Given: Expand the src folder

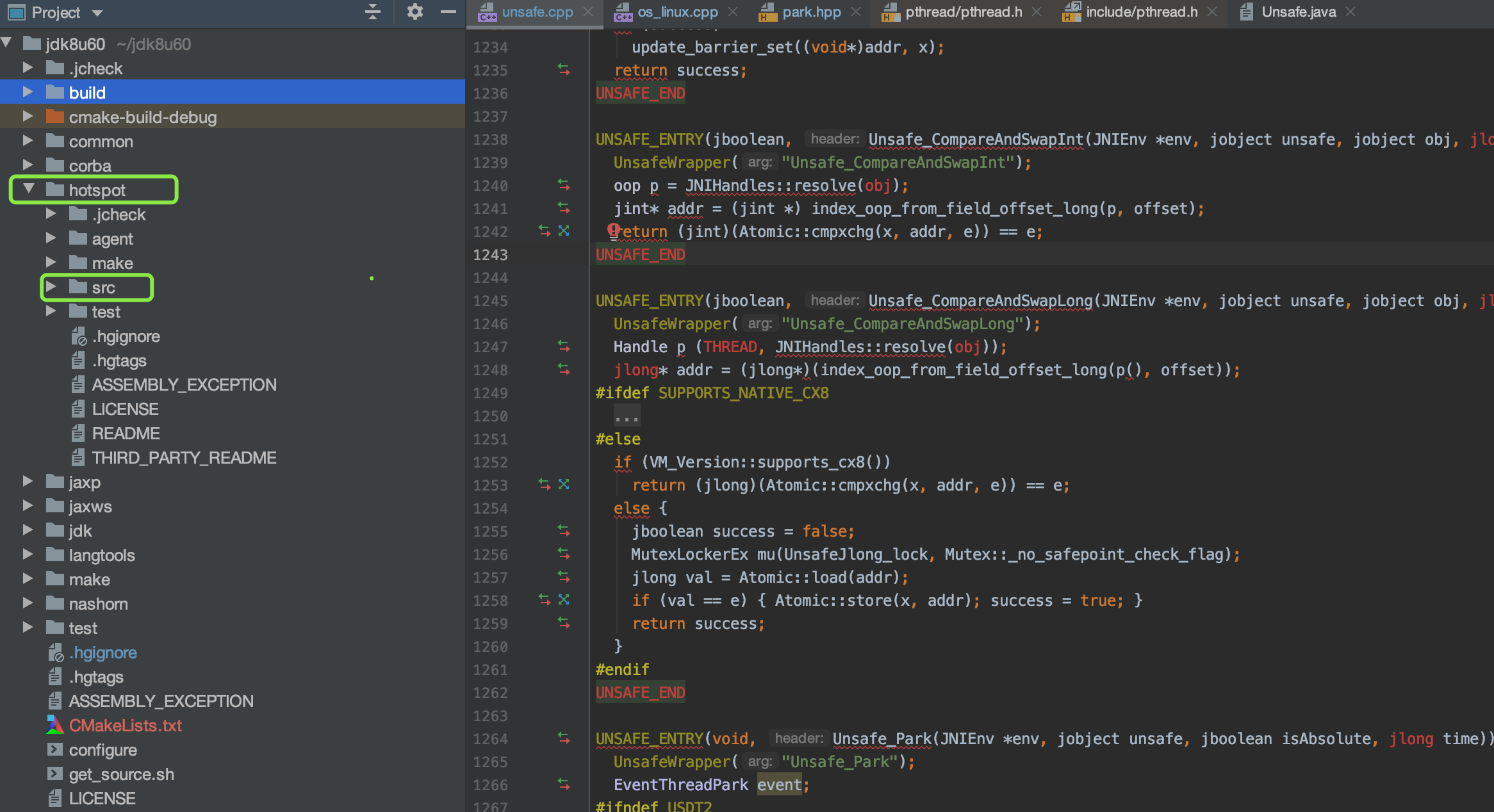Looking at the screenshot, I should coord(51,287).
